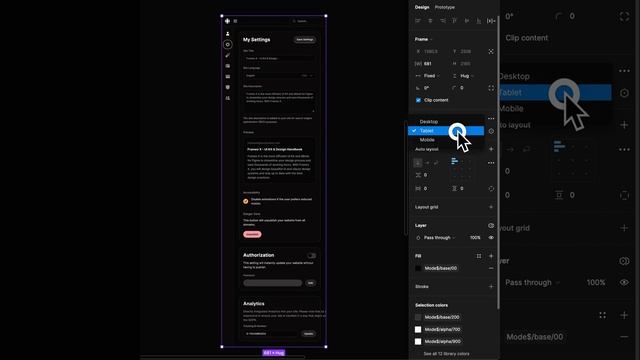This screenshot has width=640, height=360.
Task: Click width field showing 681
Action: (431, 64)
